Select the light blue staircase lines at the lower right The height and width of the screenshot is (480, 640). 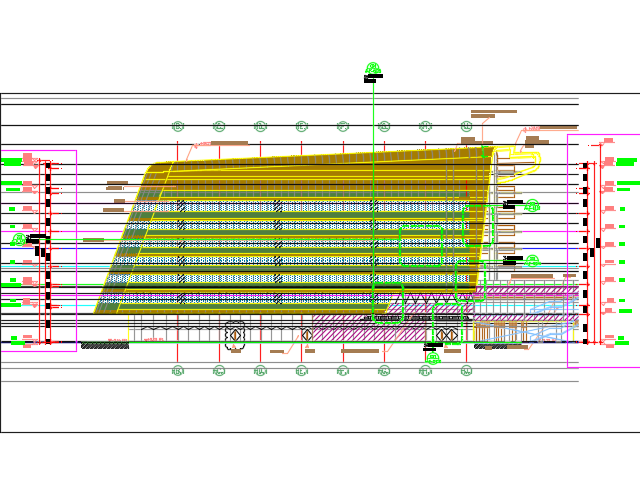coord(545,320)
